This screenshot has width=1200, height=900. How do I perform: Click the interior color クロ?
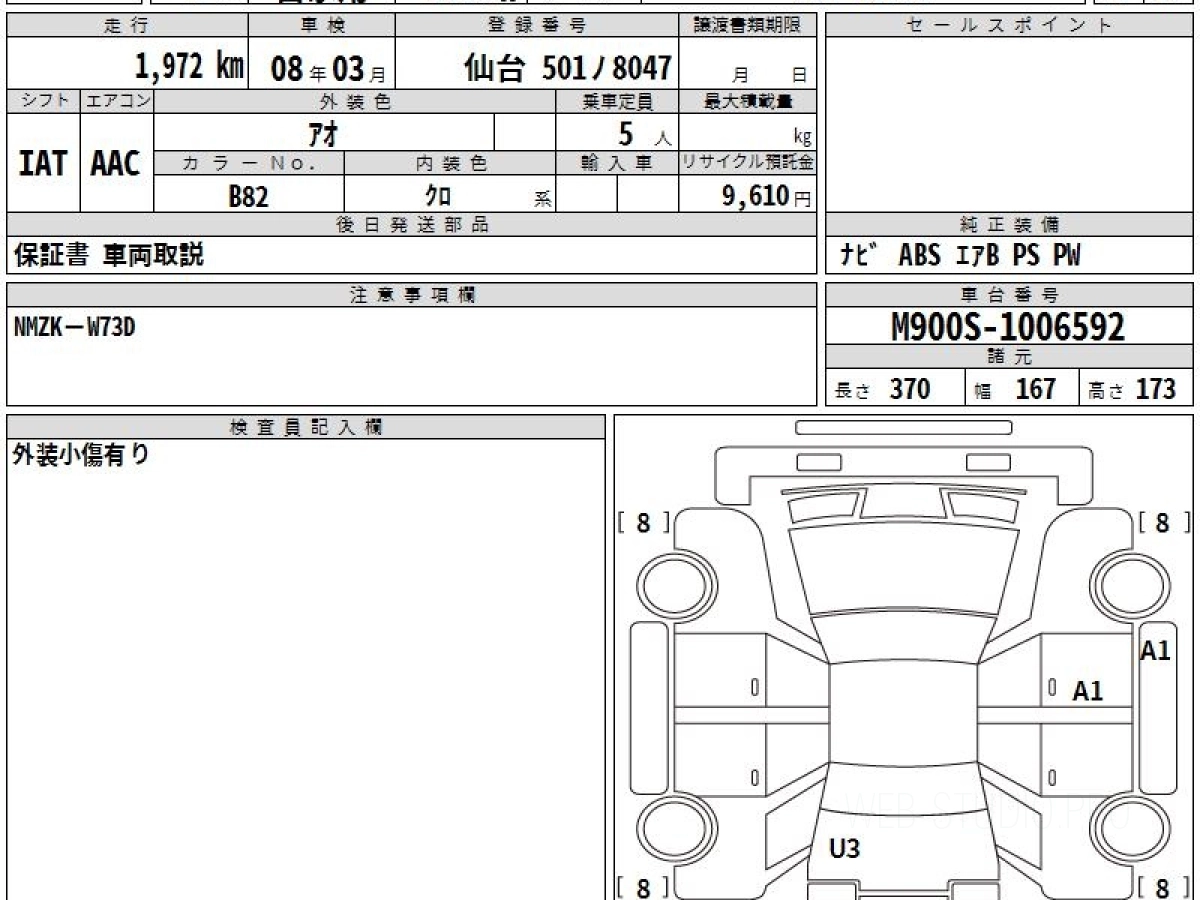point(438,195)
